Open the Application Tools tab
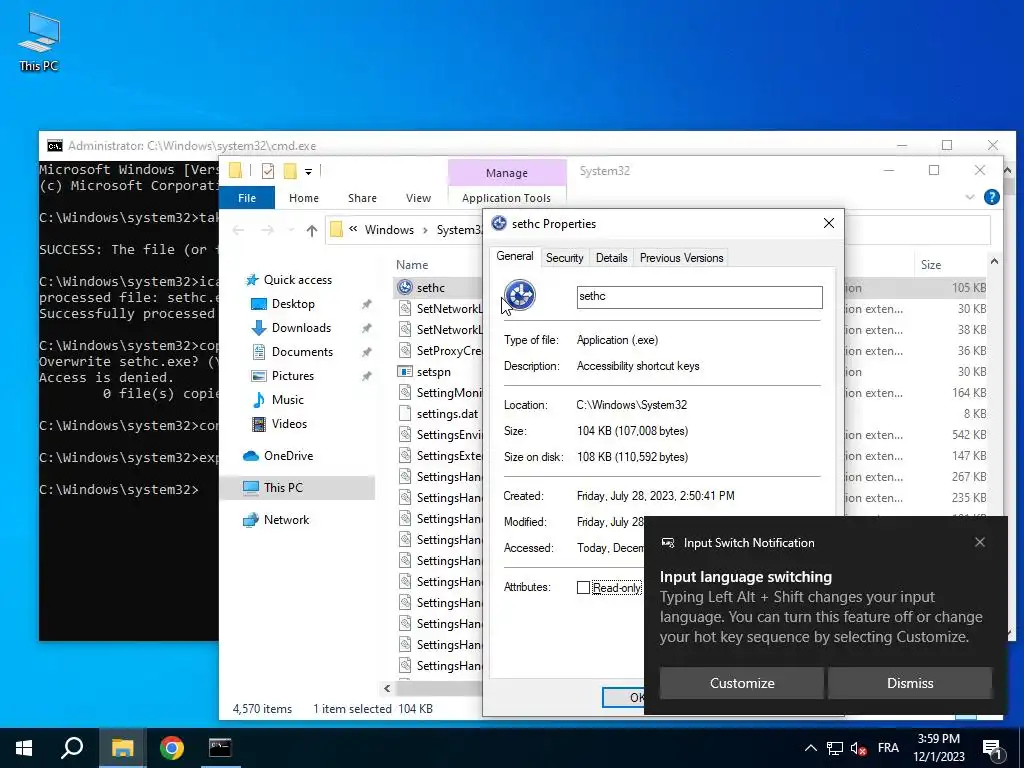 (x=506, y=198)
